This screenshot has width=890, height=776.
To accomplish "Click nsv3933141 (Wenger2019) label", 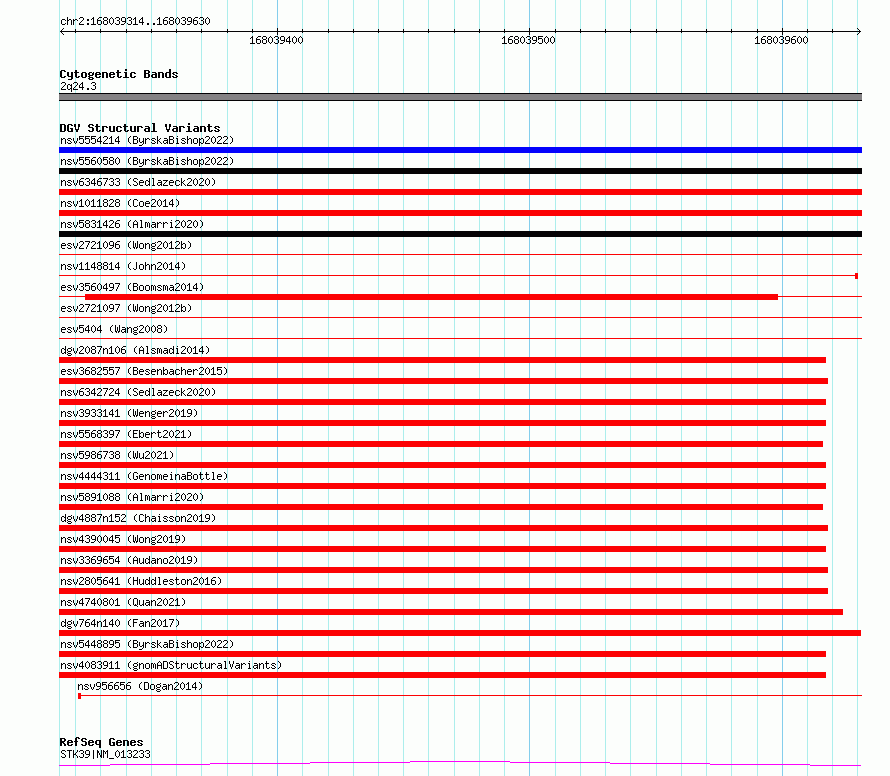I will point(129,413).
